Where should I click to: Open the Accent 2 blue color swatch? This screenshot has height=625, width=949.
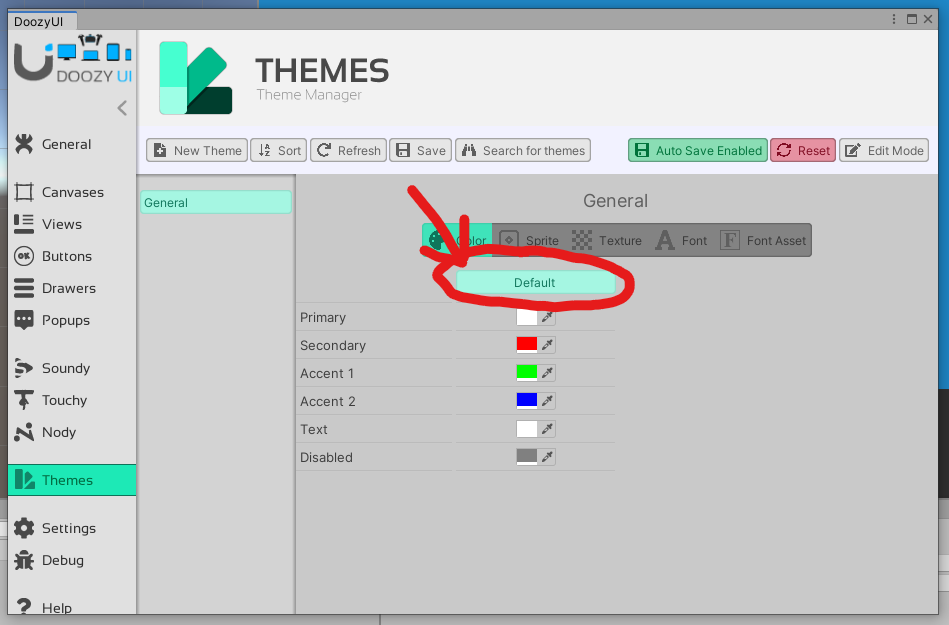coord(527,401)
